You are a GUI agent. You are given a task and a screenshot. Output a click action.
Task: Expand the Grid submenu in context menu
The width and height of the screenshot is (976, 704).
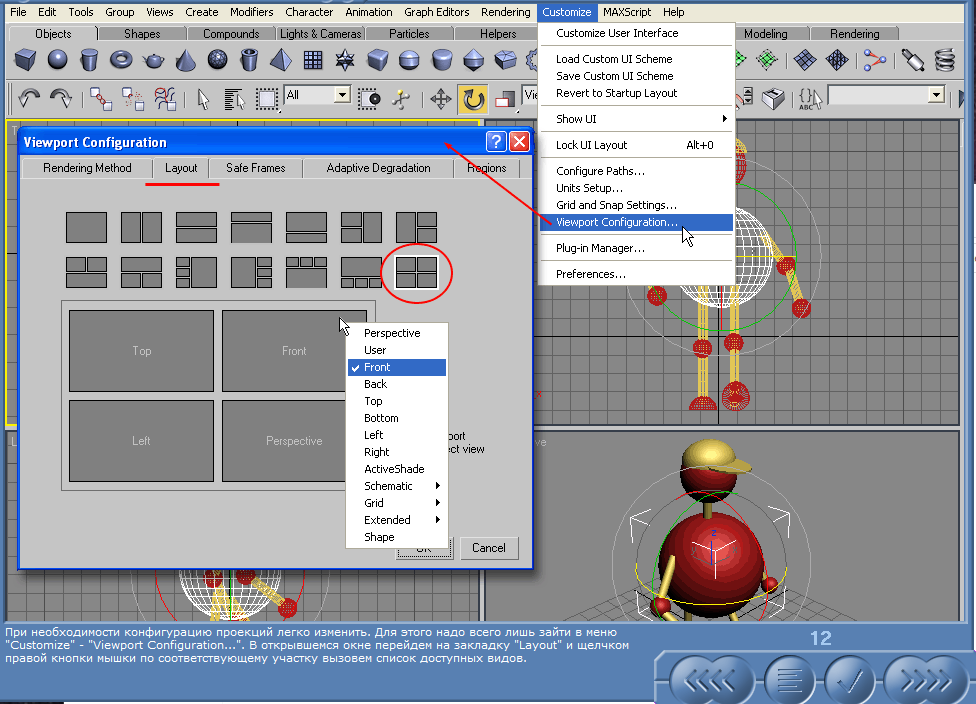click(x=396, y=503)
